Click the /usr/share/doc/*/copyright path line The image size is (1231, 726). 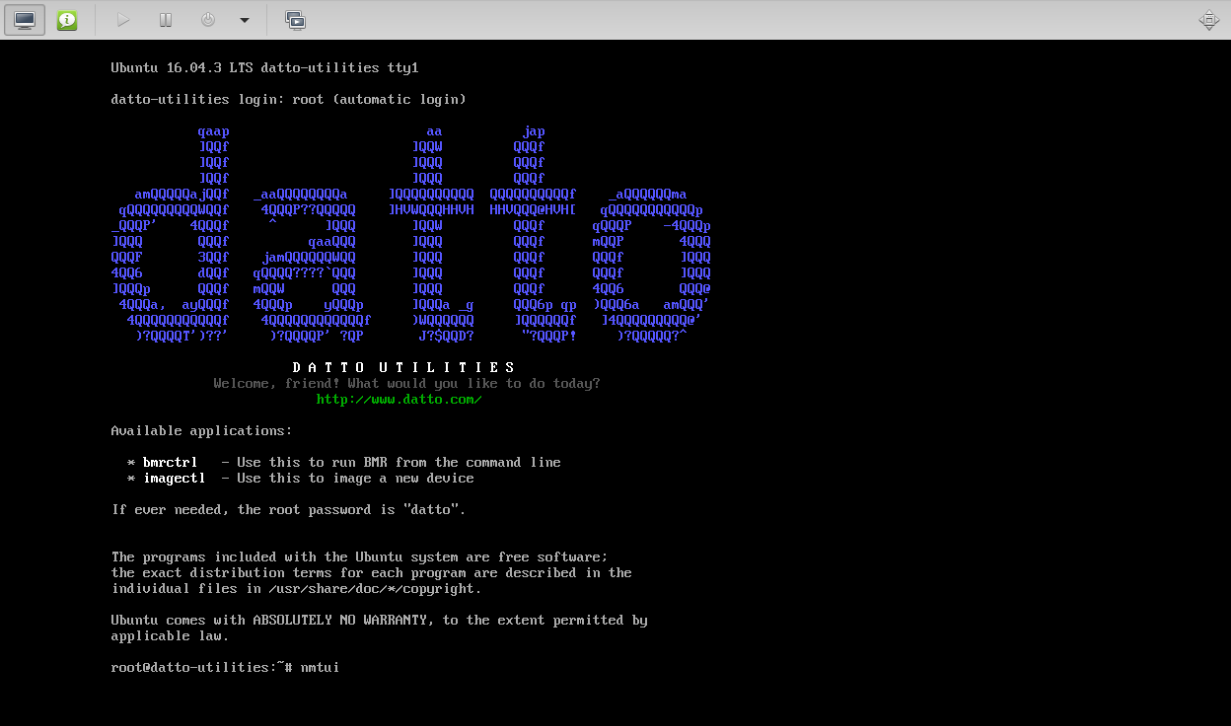coord(296,589)
